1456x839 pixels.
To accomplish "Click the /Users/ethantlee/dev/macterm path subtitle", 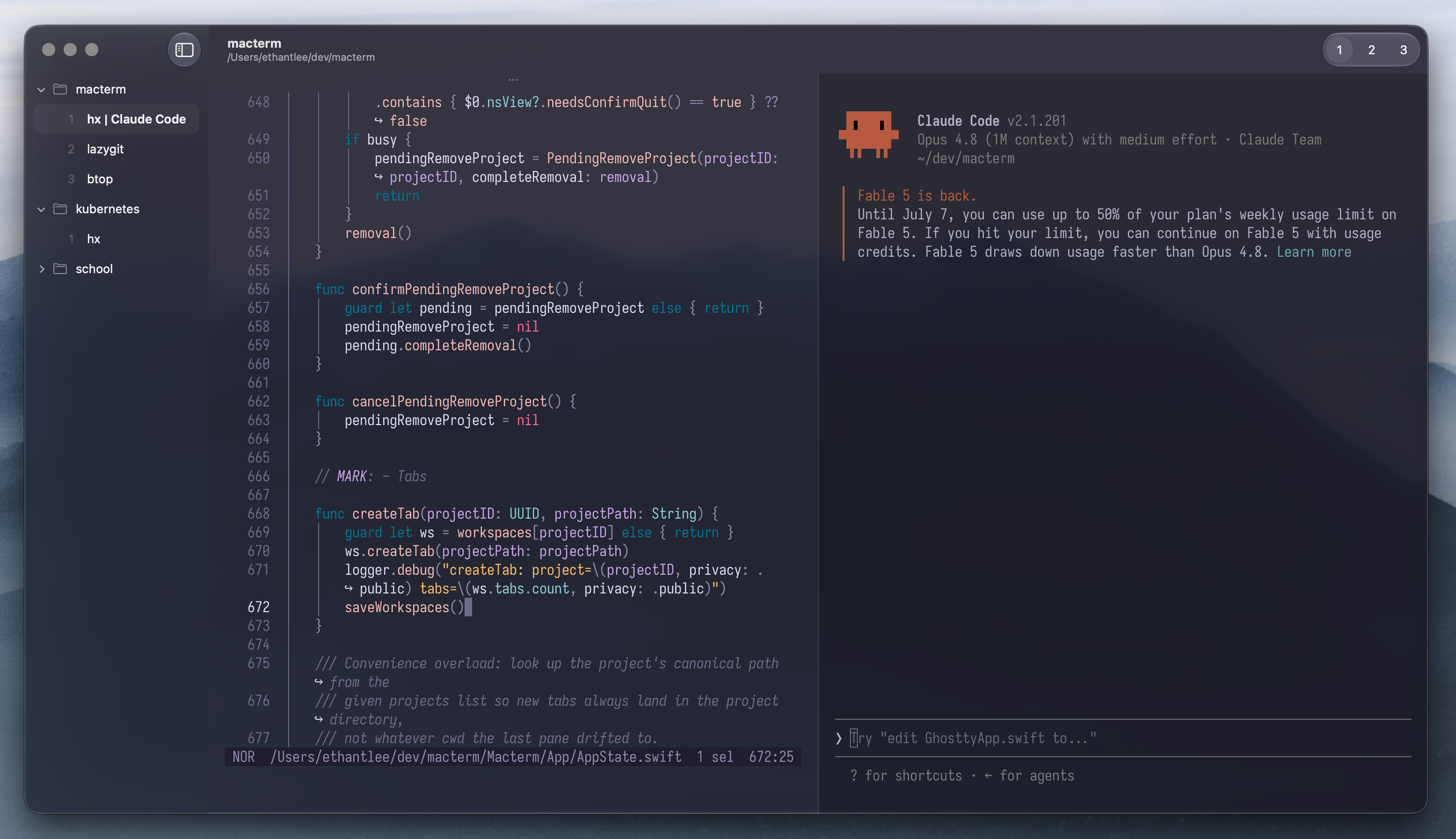I will click(301, 58).
